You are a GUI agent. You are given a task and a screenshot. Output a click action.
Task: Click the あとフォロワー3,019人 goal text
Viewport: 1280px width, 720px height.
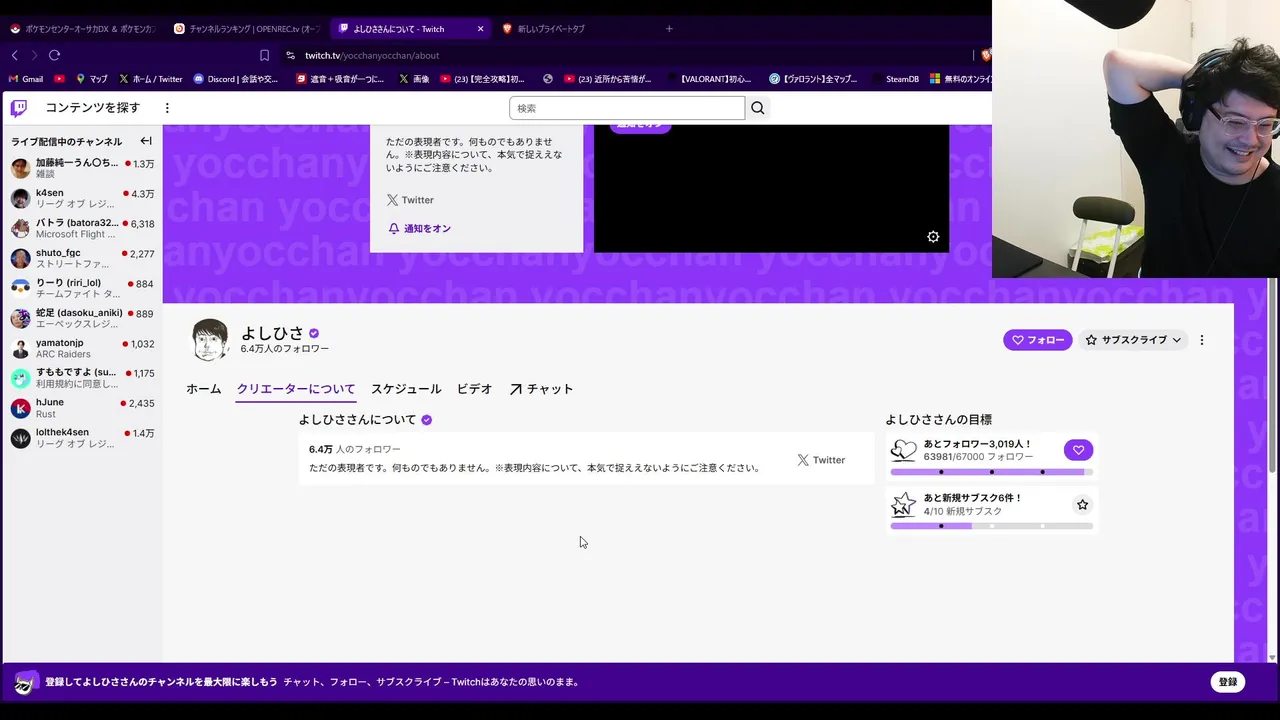point(977,444)
